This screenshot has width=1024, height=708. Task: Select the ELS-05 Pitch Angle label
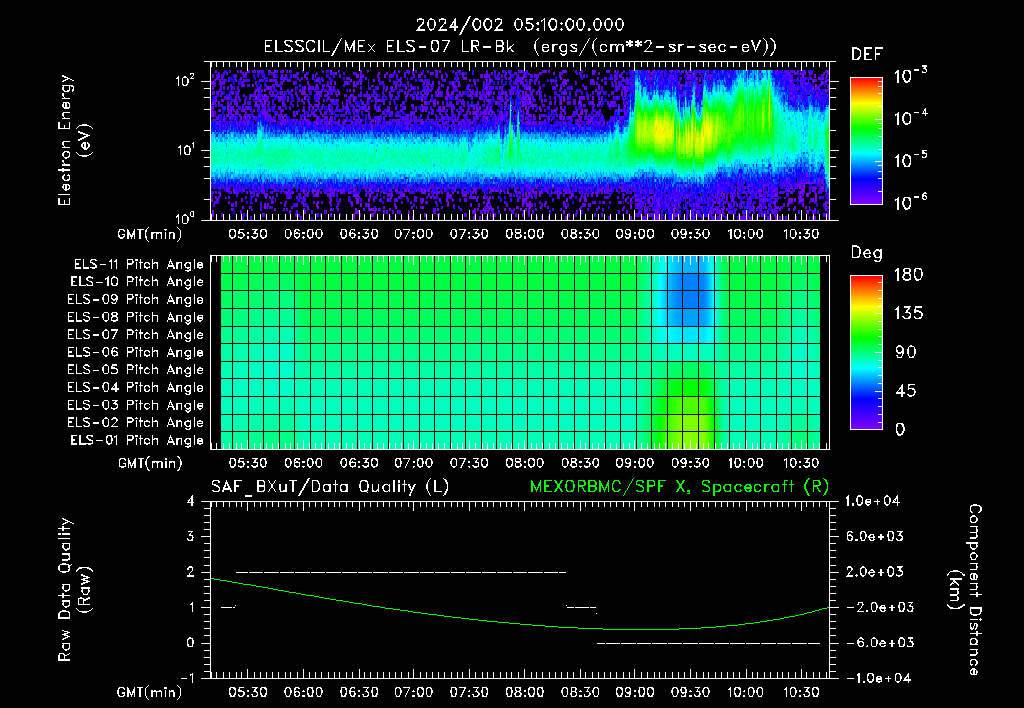tap(136, 370)
